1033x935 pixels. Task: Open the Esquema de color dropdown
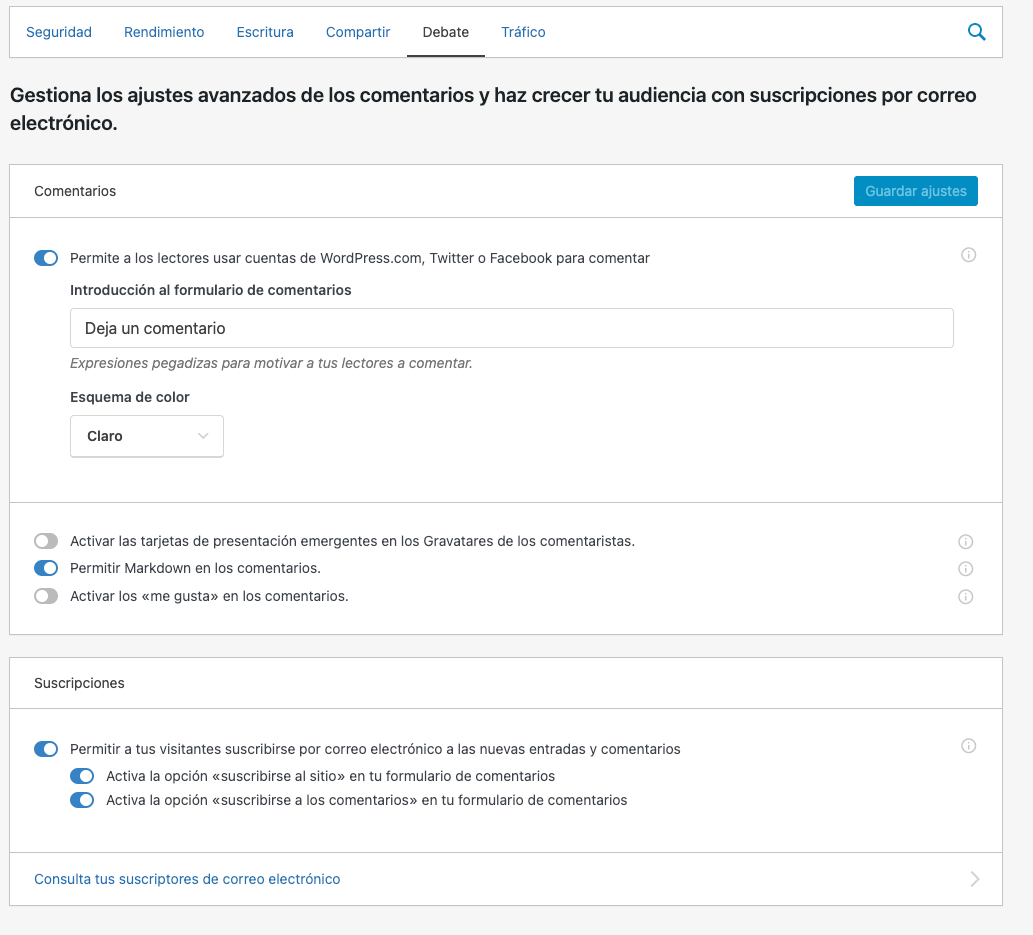coord(147,436)
